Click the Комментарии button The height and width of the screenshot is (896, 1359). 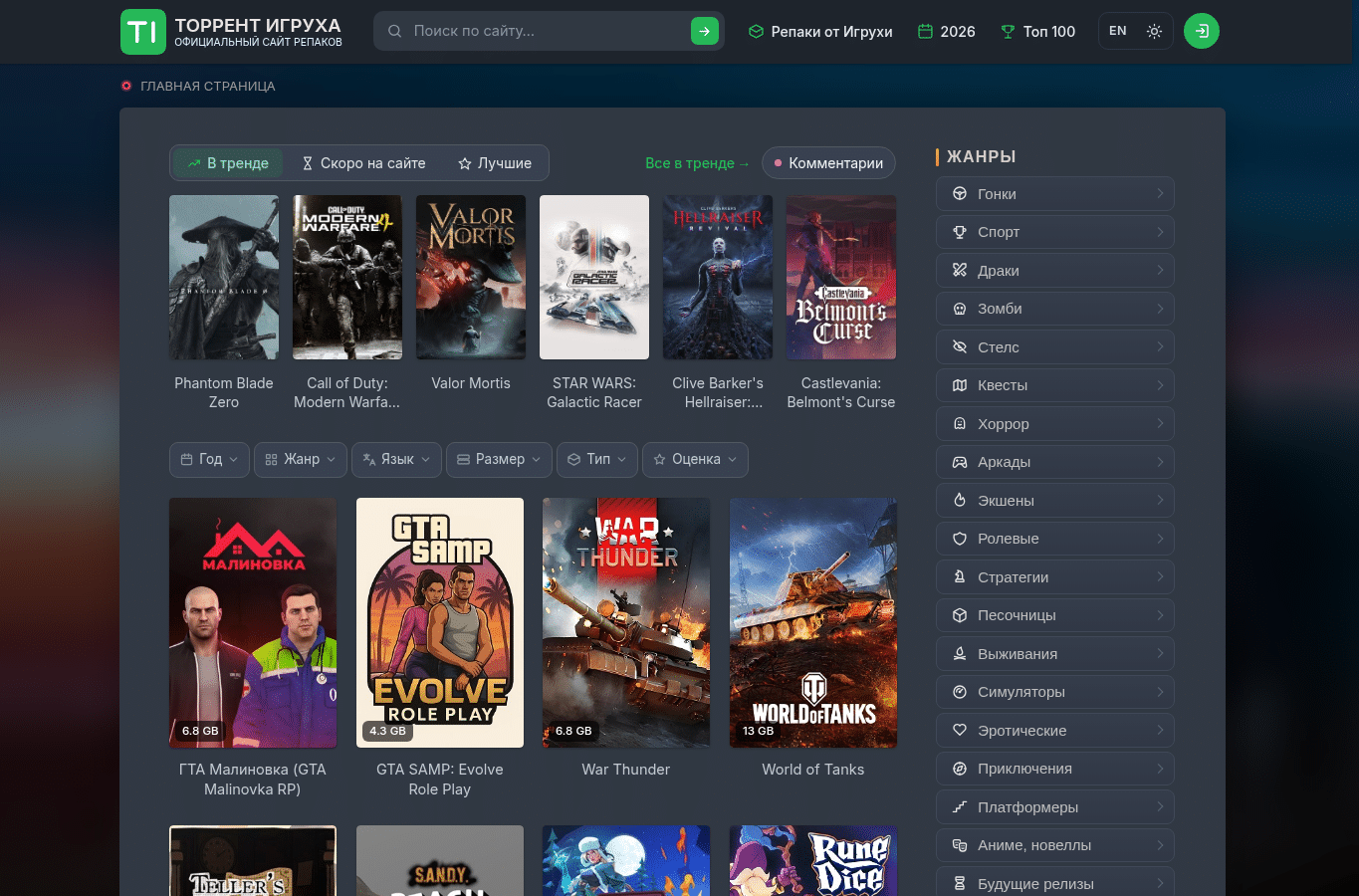click(828, 163)
